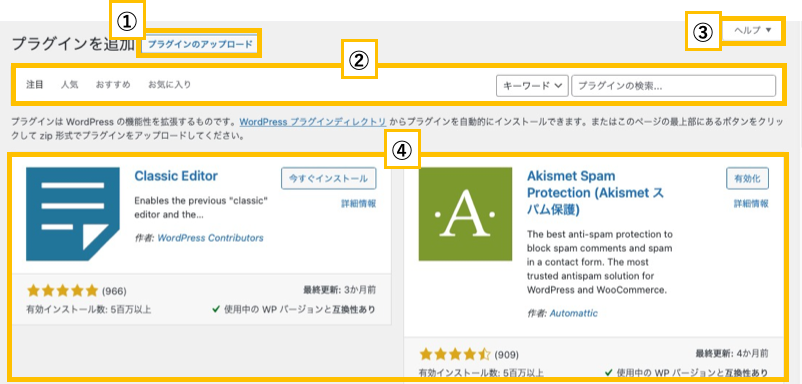This screenshot has width=802, height=384.
Task: Click the Classic Editor plugin icon
Action: pos(73,214)
